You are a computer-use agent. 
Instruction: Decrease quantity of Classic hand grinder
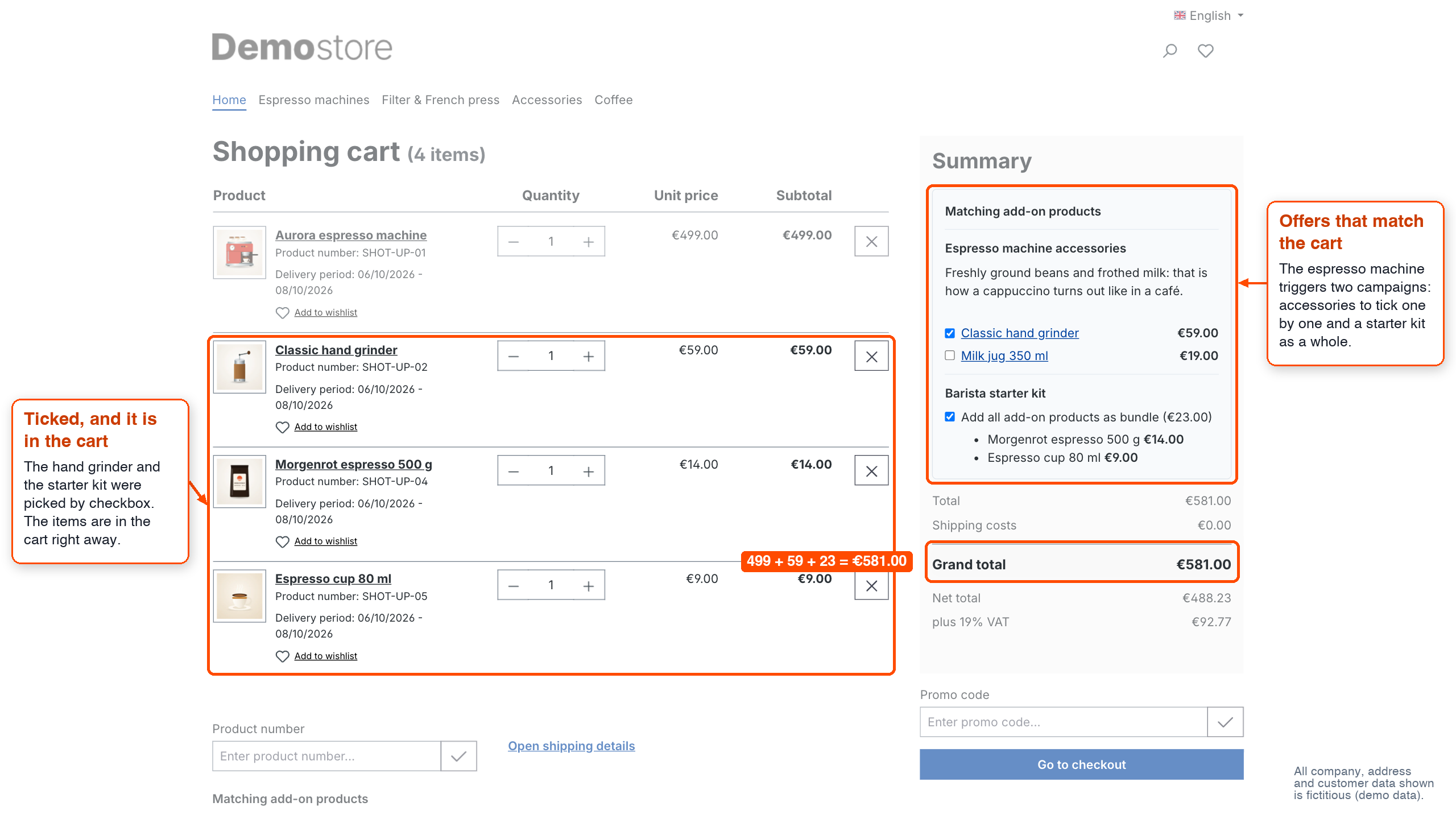tap(513, 356)
